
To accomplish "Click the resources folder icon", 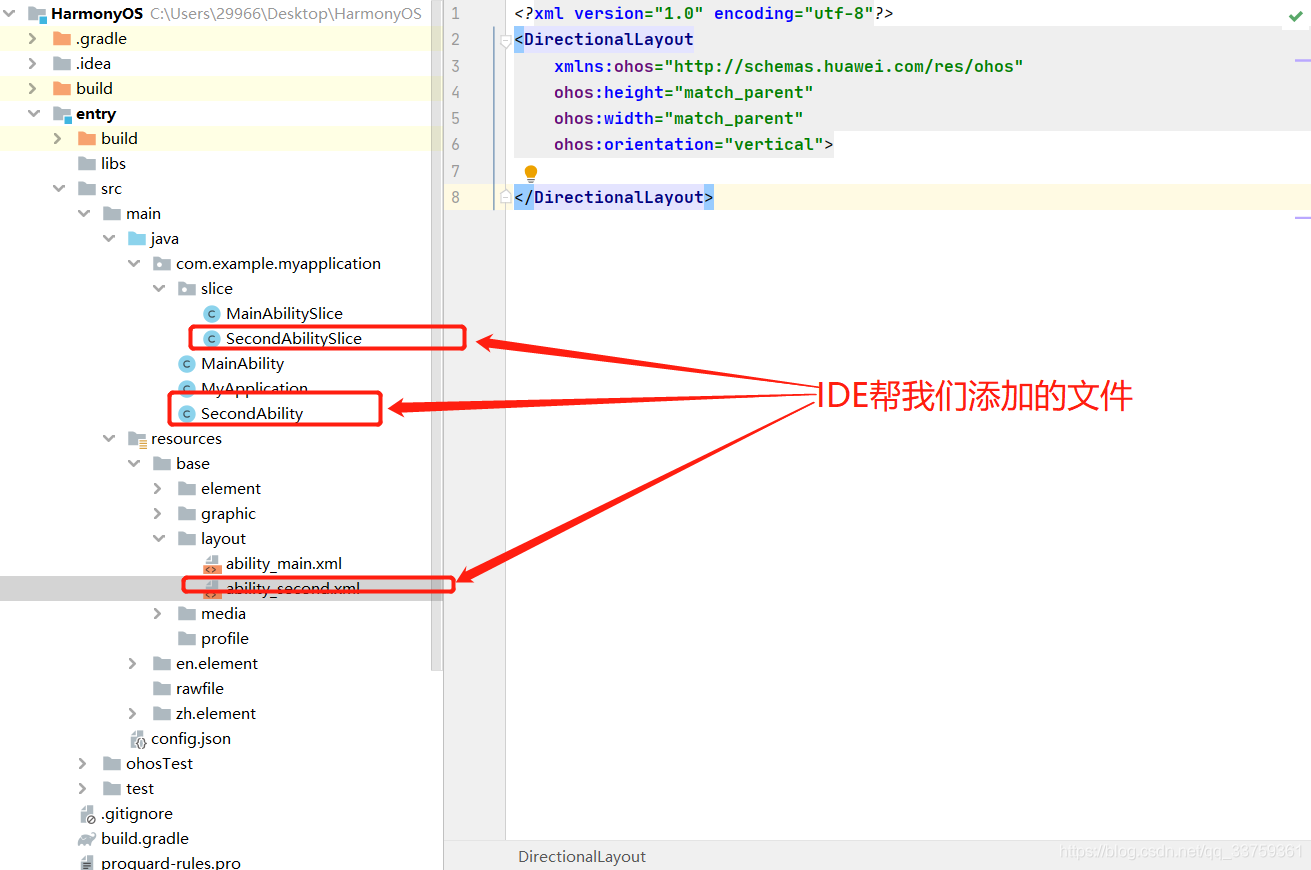I will point(137,439).
